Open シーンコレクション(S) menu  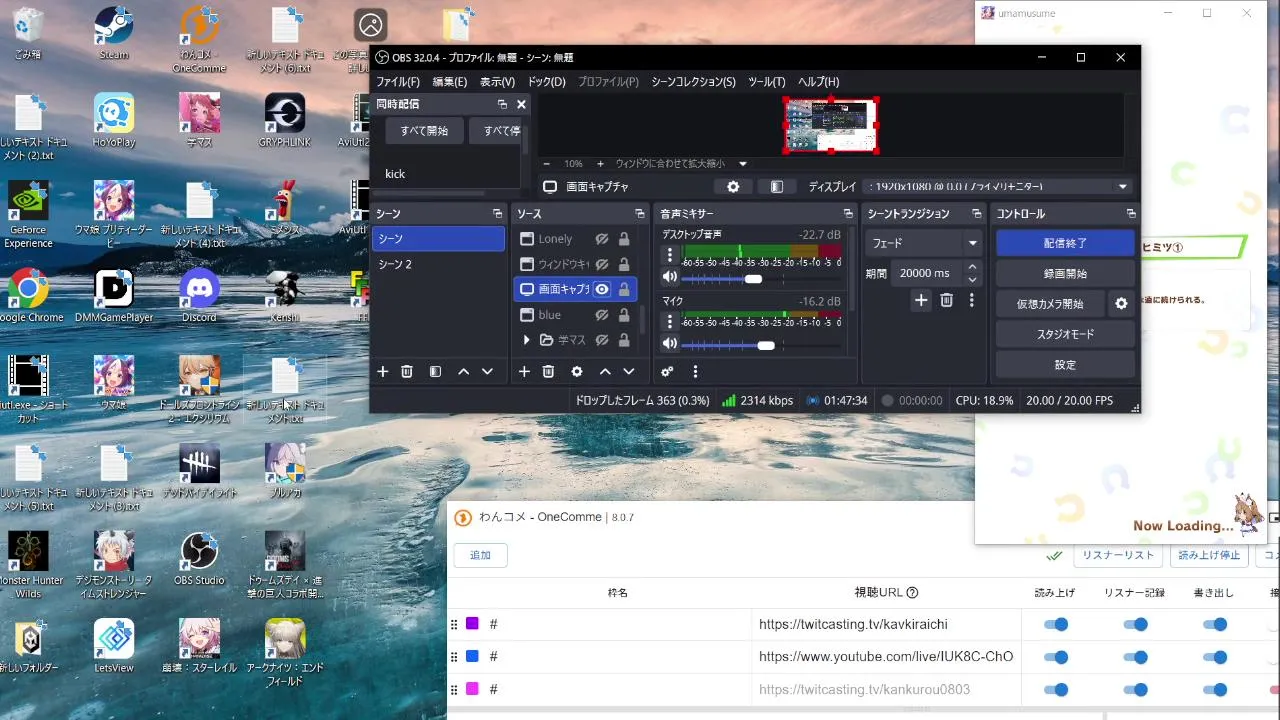[693, 82]
